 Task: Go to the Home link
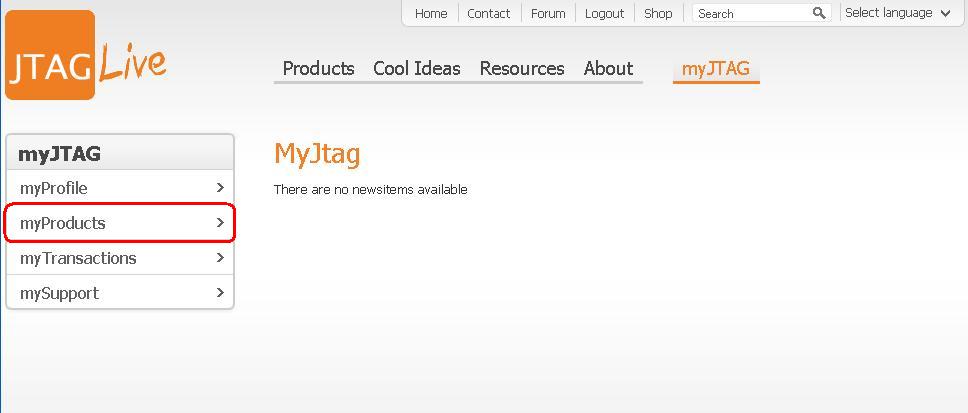pos(431,14)
